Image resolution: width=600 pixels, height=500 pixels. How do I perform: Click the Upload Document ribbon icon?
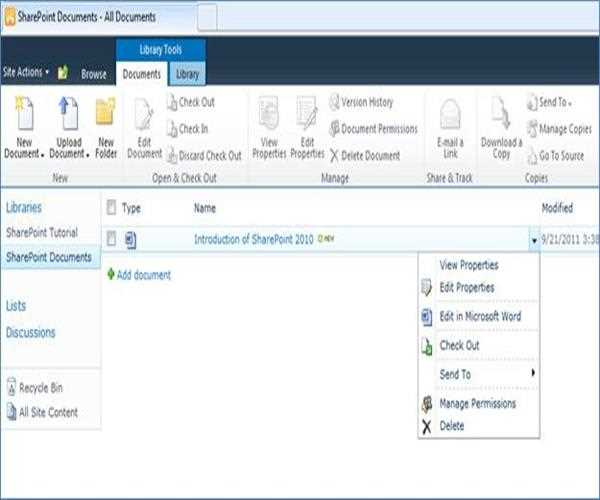[69, 115]
